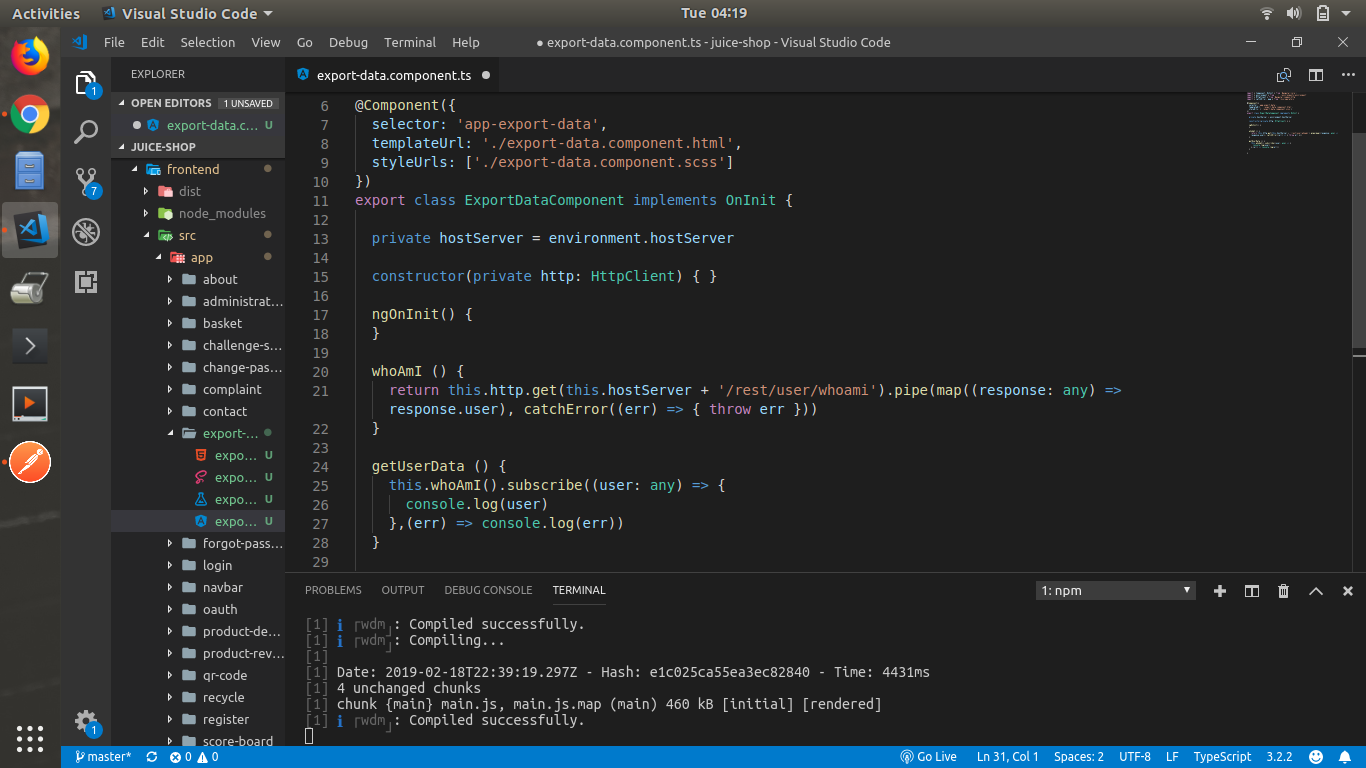The image size is (1366, 768).
Task: Open export-data.c... in OPEN EDITORS list
Action: pyautogui.click(x=197, y=125)
